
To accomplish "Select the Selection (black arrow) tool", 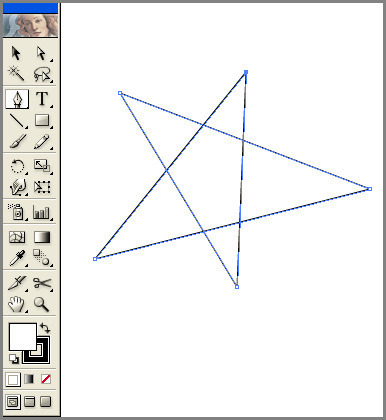I will point(17,54).
